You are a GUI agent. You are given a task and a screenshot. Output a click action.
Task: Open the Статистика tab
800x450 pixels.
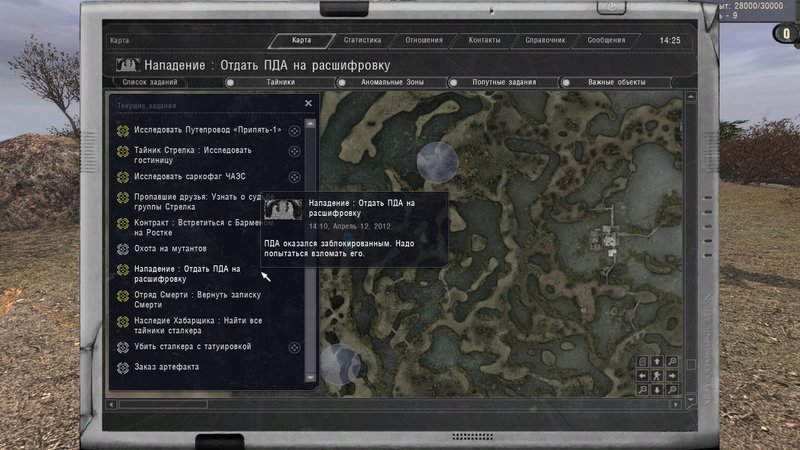point(362,41)
